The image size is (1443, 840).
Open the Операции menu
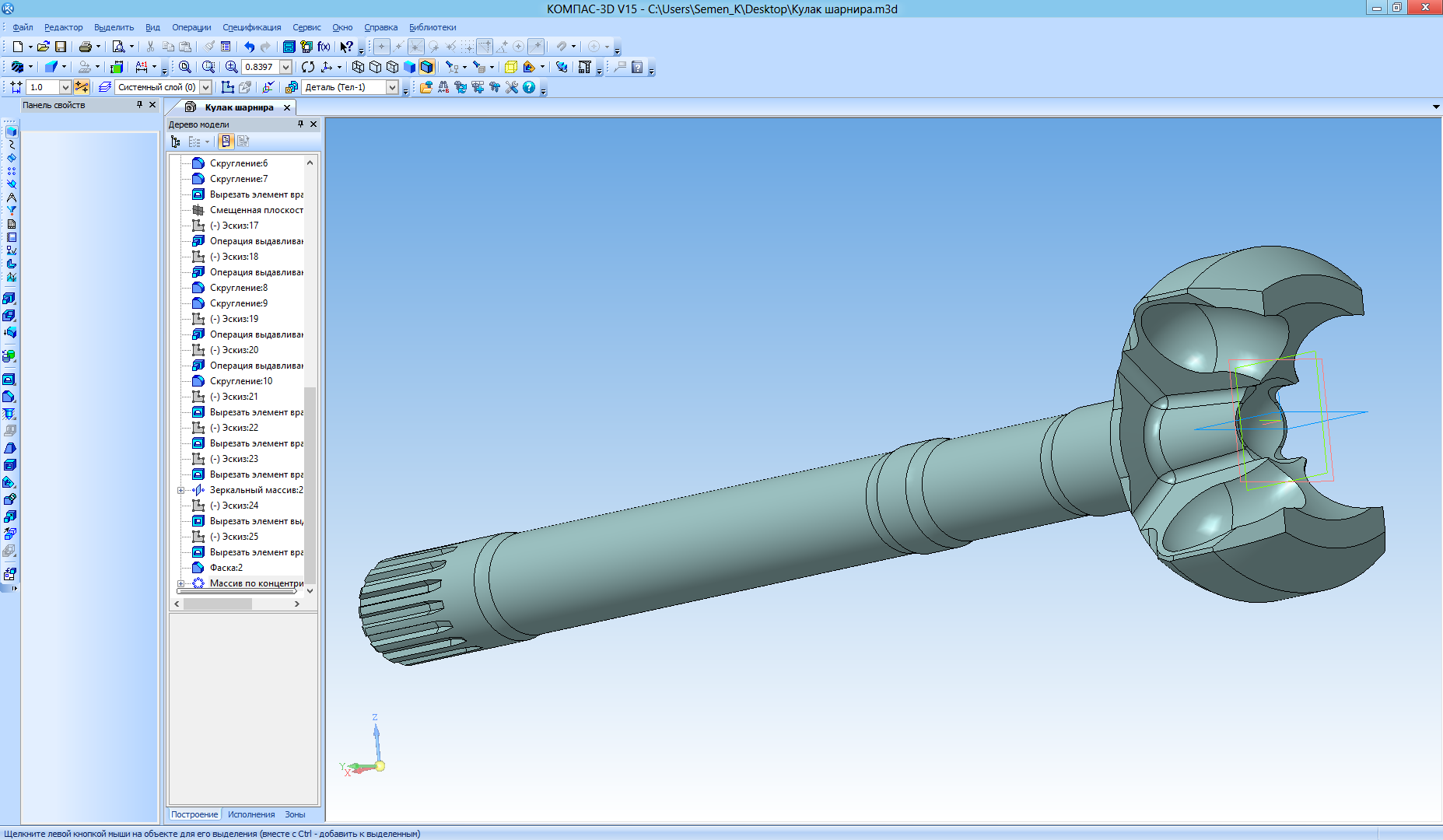pos(191,27)
